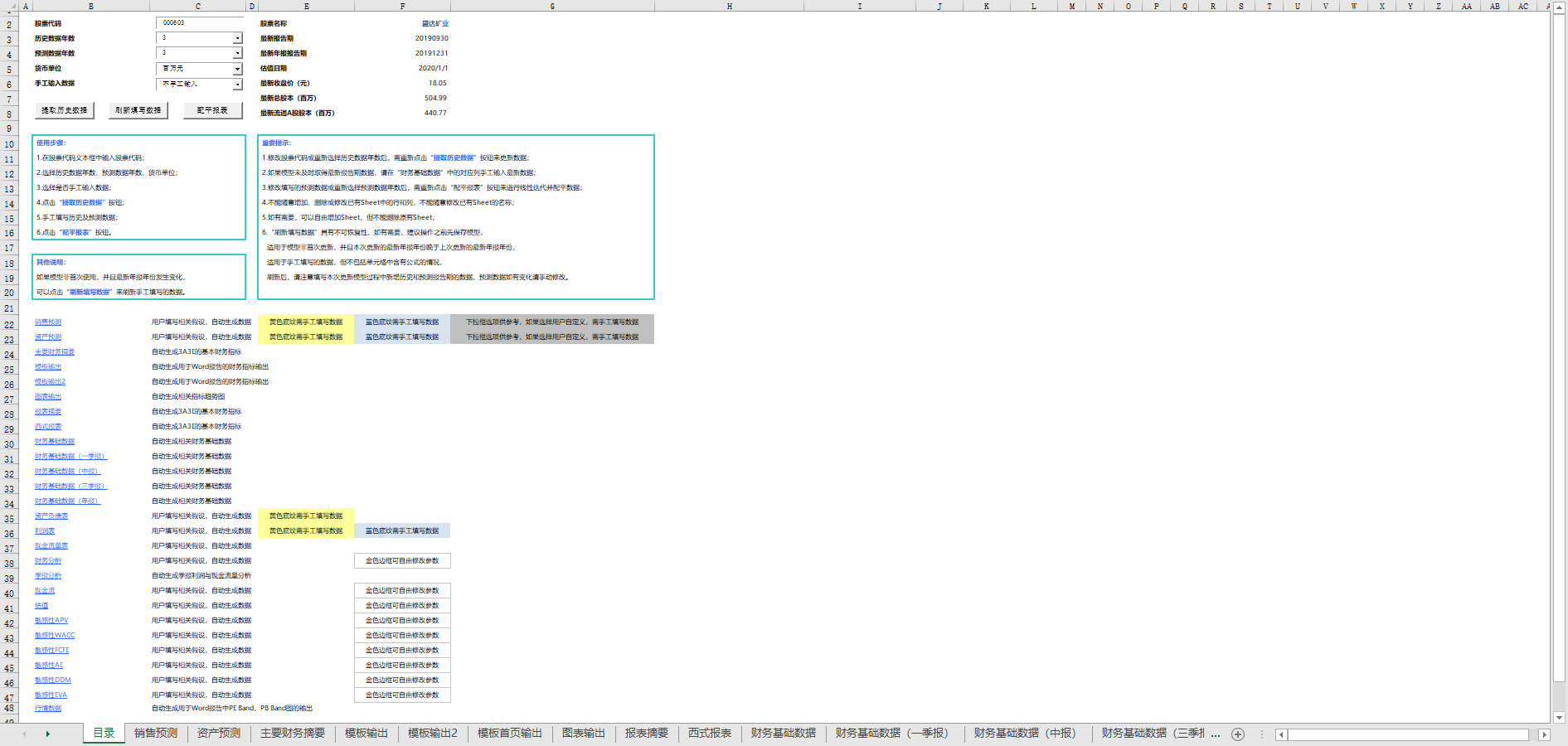
Task: Click the 刷新填写数据 button
Action: pyautogui.click(x=138, y=110)
